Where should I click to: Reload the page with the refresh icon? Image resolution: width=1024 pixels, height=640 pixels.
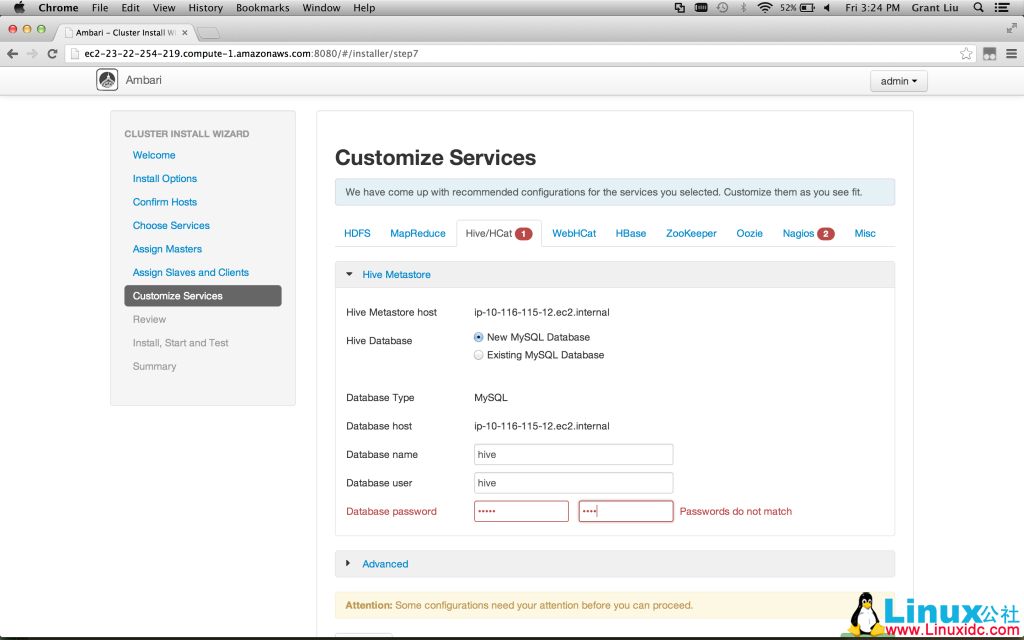pyautogui.click(x=51, y=53)
